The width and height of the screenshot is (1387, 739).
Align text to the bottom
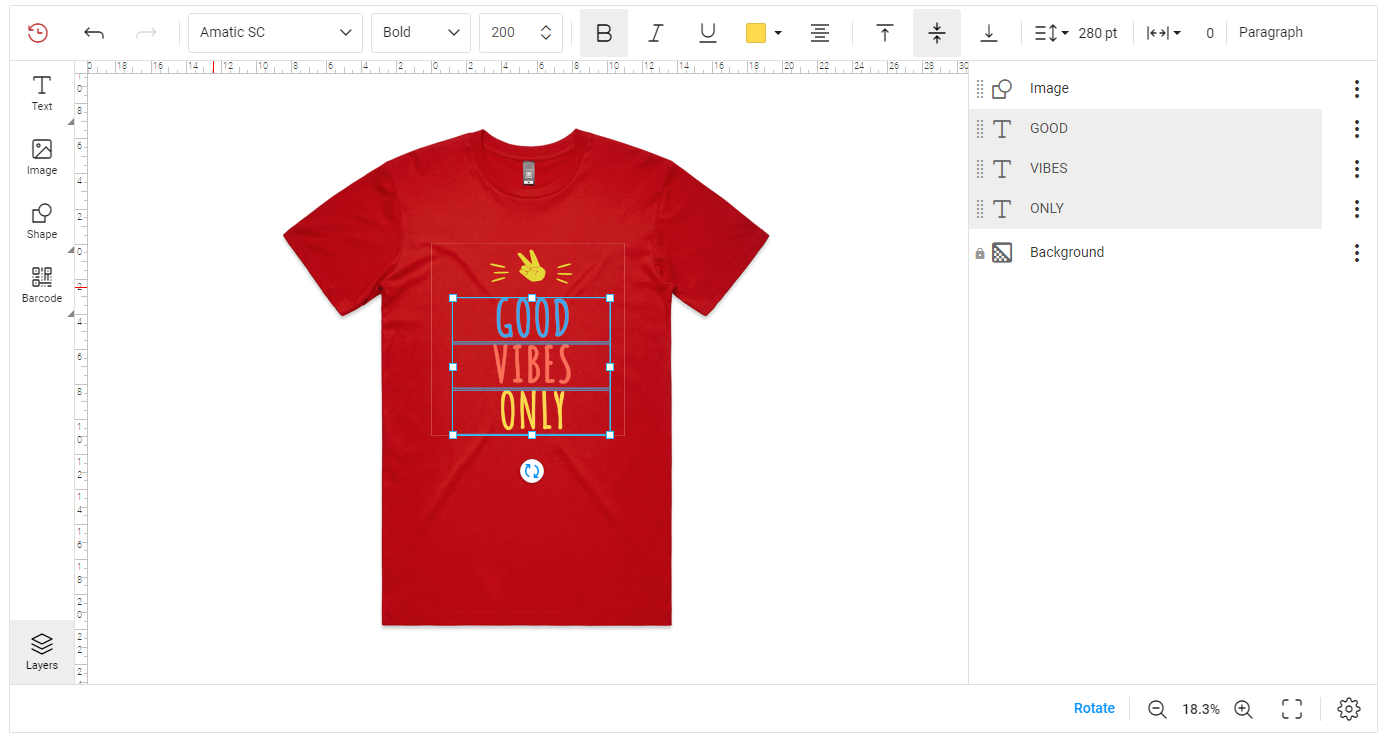coord(989,33)
